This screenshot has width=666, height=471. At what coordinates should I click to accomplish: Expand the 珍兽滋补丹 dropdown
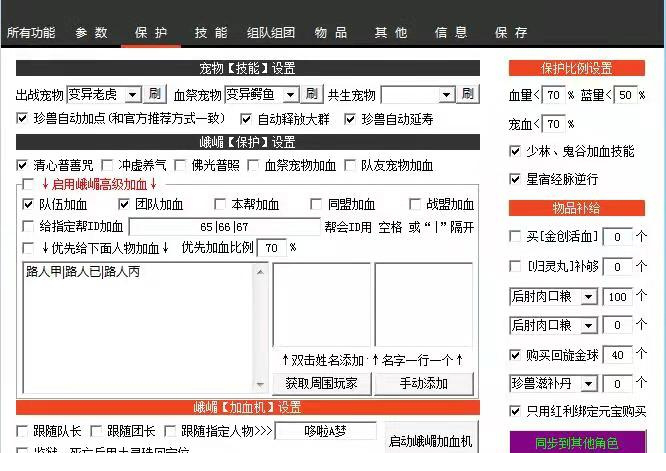(x=588, y=384)
